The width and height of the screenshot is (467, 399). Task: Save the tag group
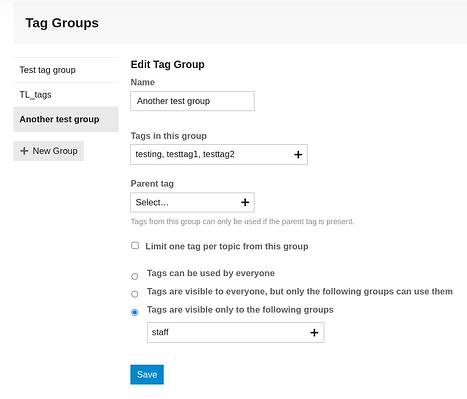(x=147, y=374)
